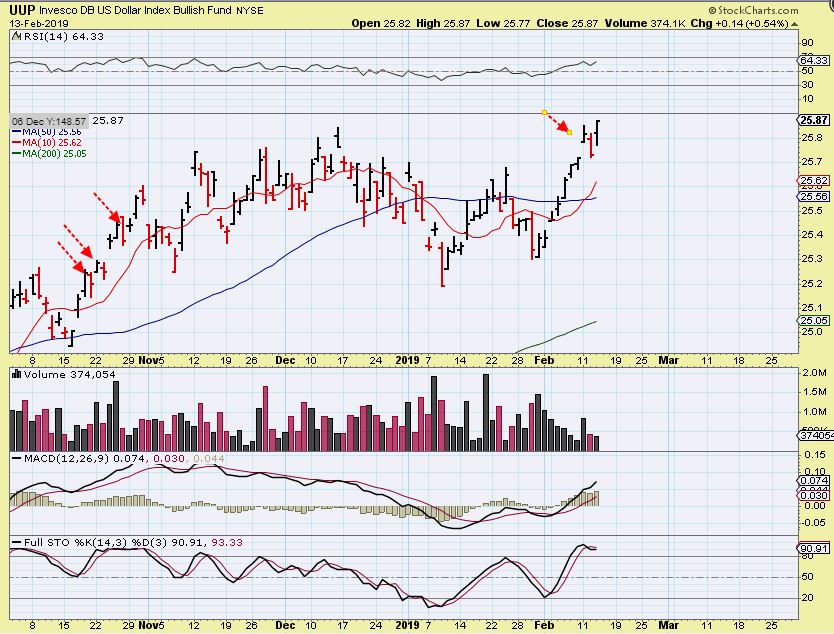Image resolution: width=834 pixels, height=634 pixels.
Task: Click the 25.3 price axis label
Action: tap(812, 259)
